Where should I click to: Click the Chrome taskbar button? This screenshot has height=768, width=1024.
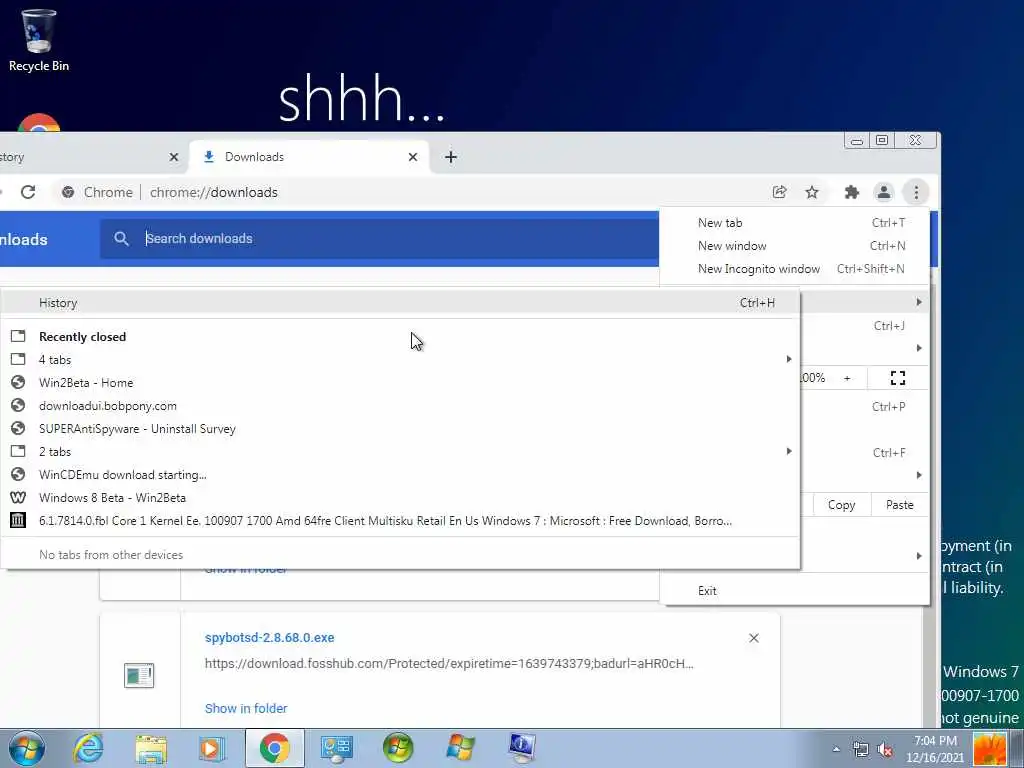[x=275, y=748]
